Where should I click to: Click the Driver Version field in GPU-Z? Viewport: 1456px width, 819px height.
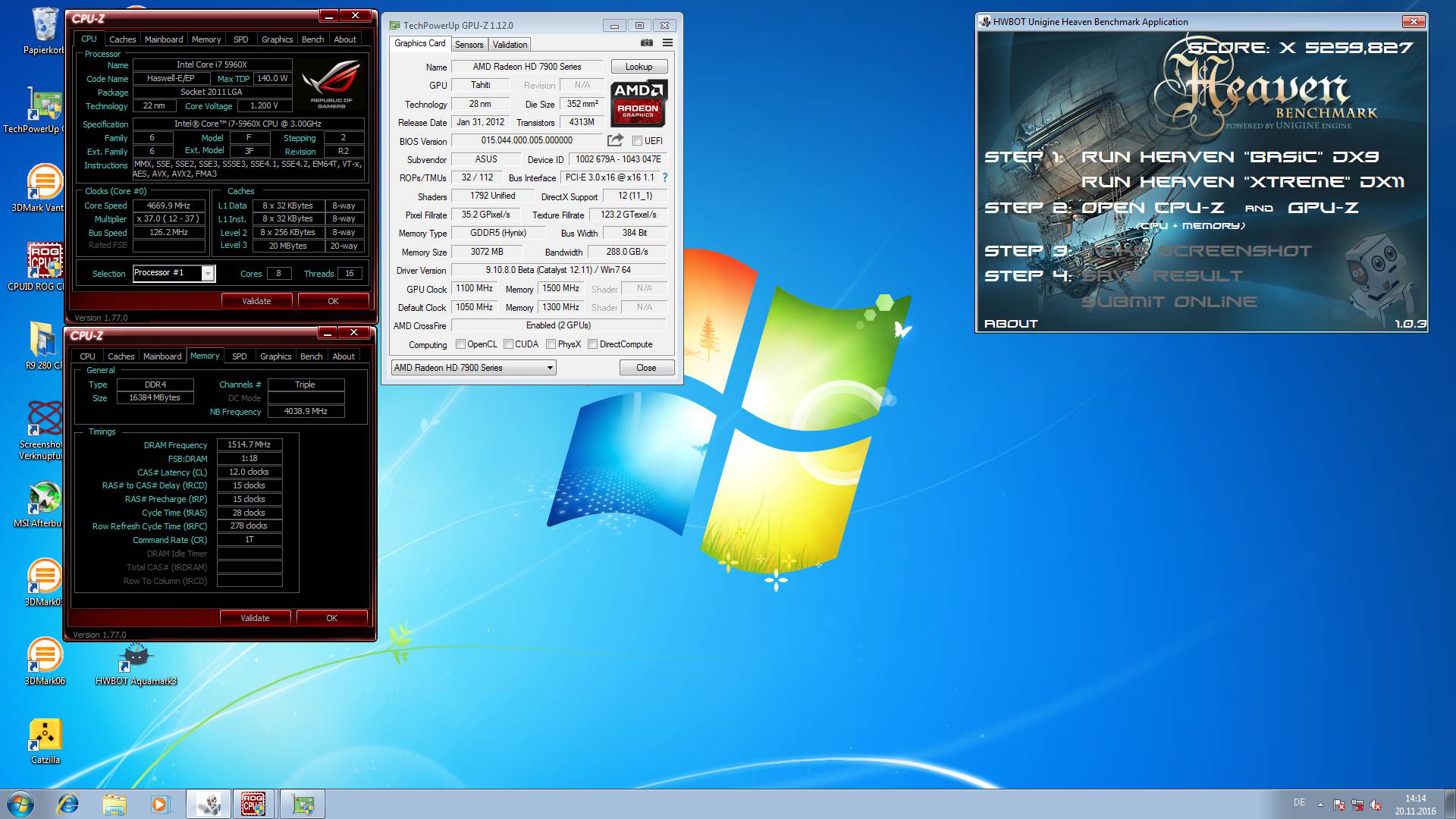click(x=558, y=270)
